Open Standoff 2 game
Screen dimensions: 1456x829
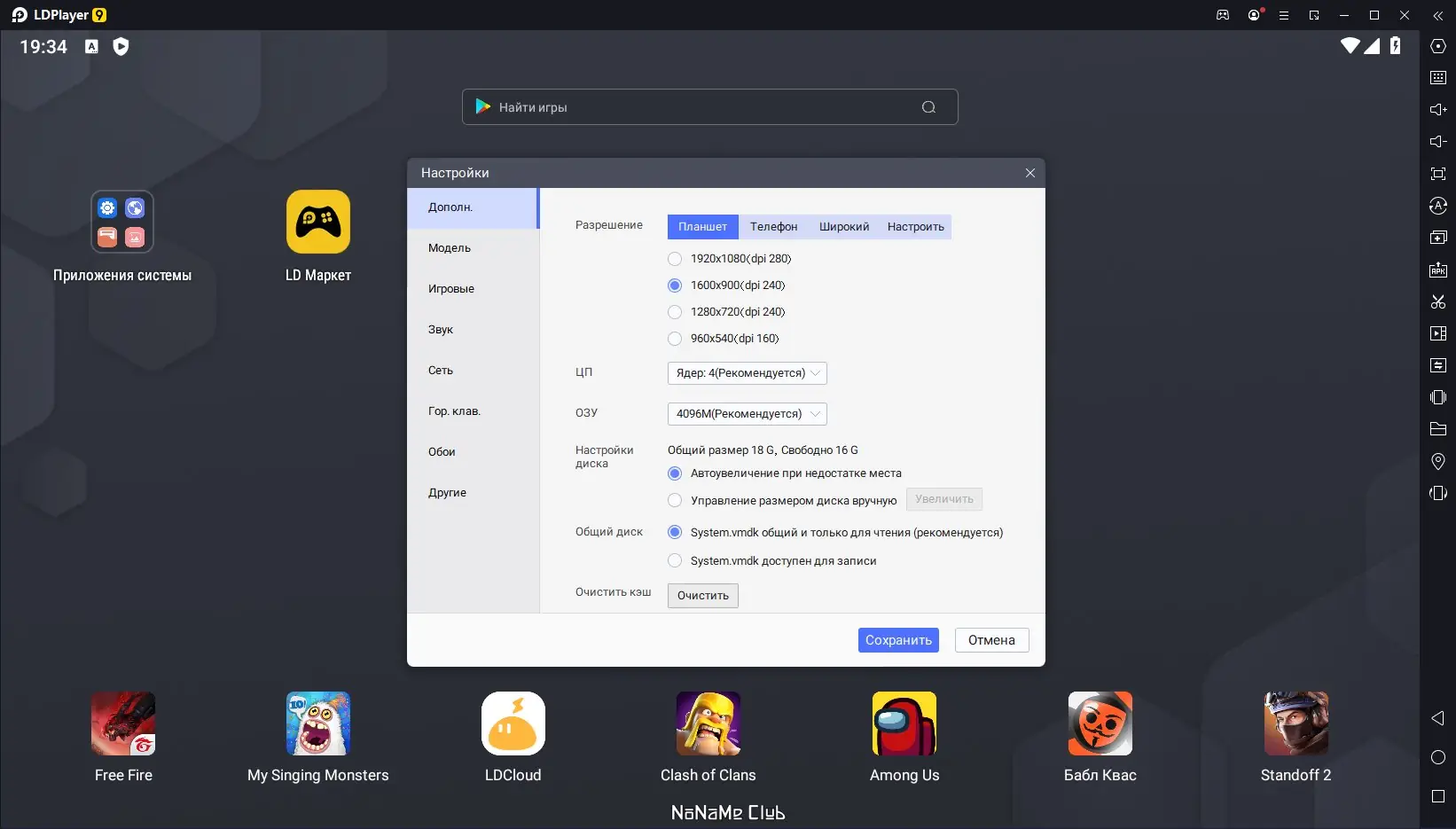coord(1296,723)
